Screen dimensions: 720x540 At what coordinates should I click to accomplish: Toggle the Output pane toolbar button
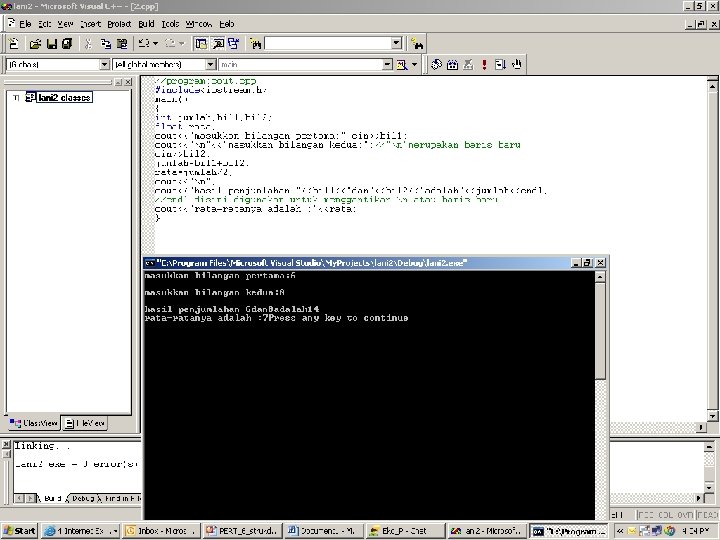[217, 44]
